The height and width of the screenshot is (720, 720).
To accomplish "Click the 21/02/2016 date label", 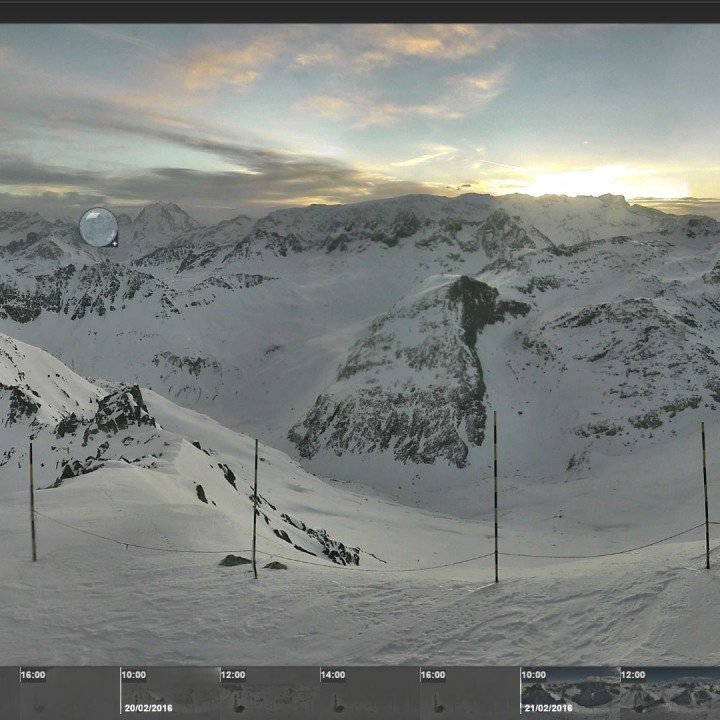I will [x=548, y=708].
